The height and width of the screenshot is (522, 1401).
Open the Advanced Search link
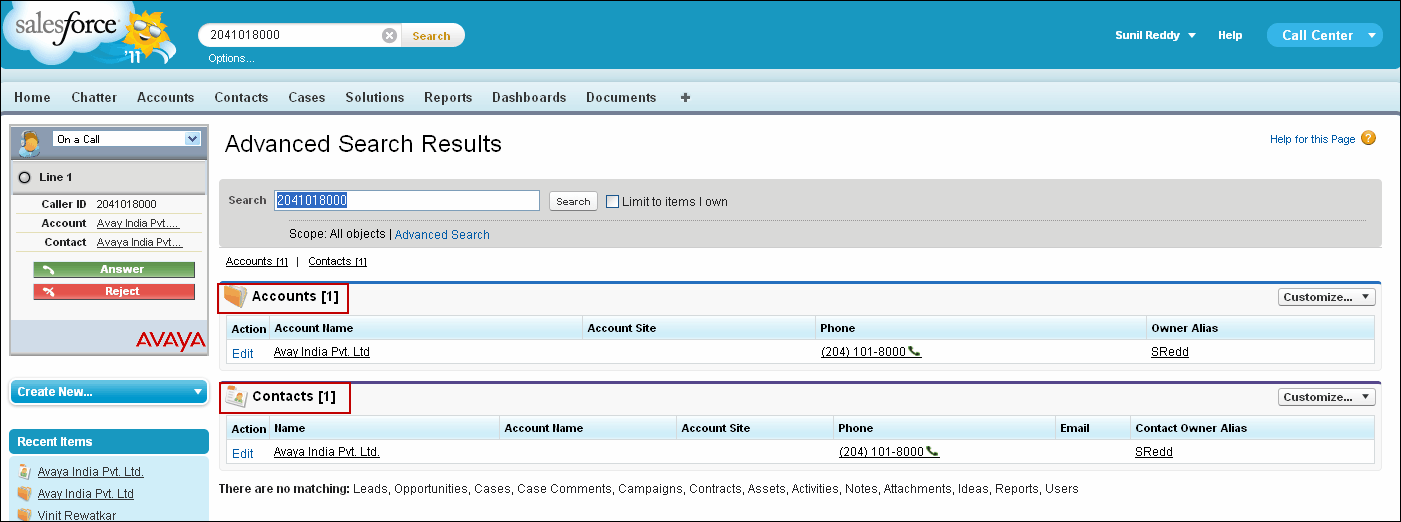(442, 235)
